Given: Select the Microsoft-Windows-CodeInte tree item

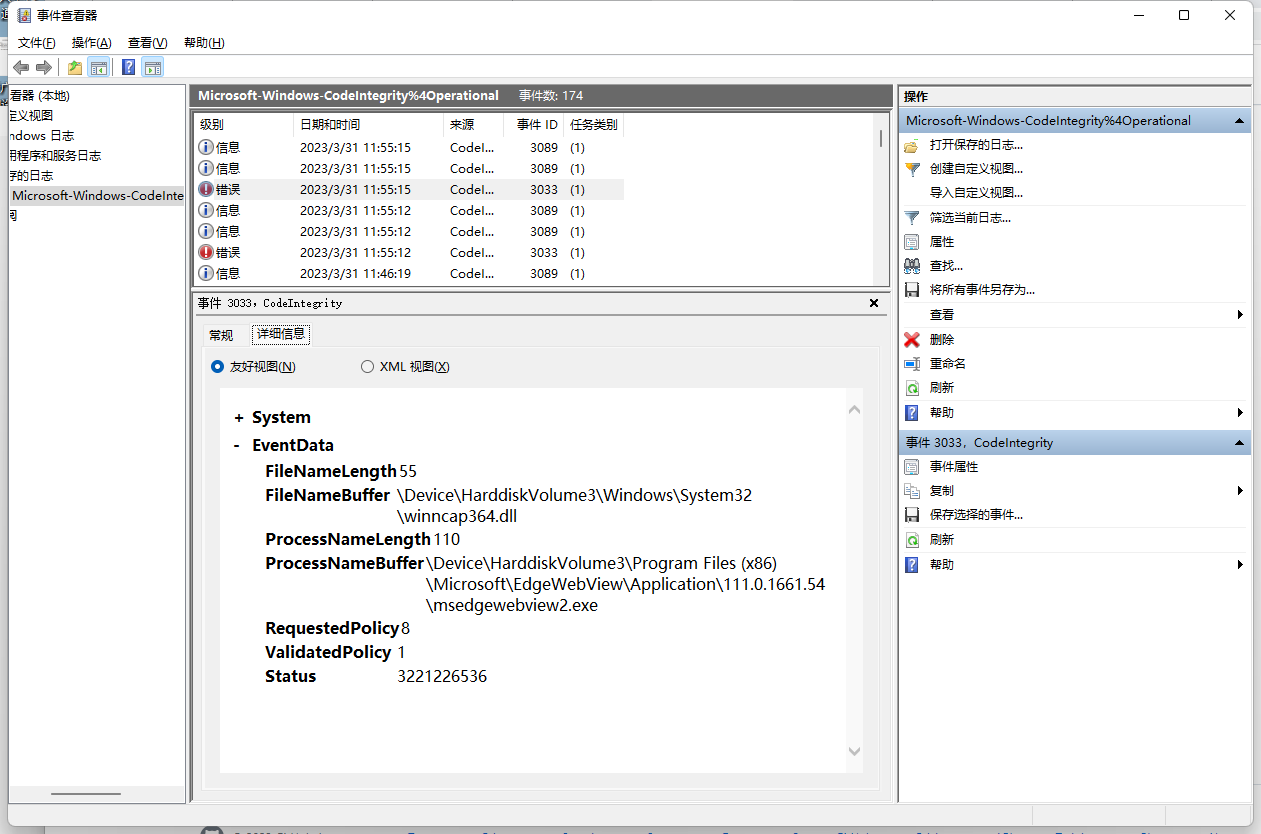Looking at the screenshot, I should [x=97, y=195].
